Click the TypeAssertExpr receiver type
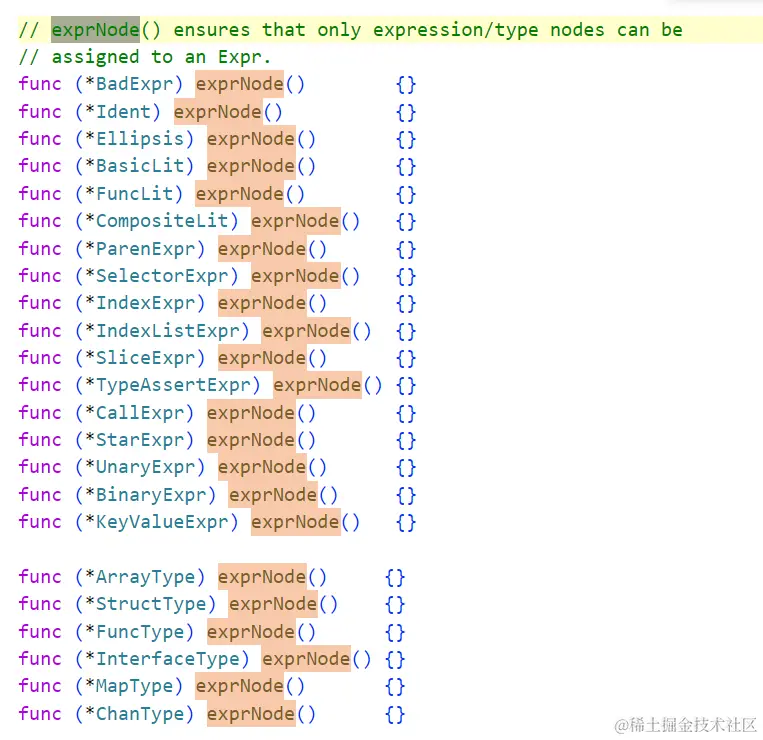This screenshot has height=740, width=763. pyautogui.click(x=173, y=385)
